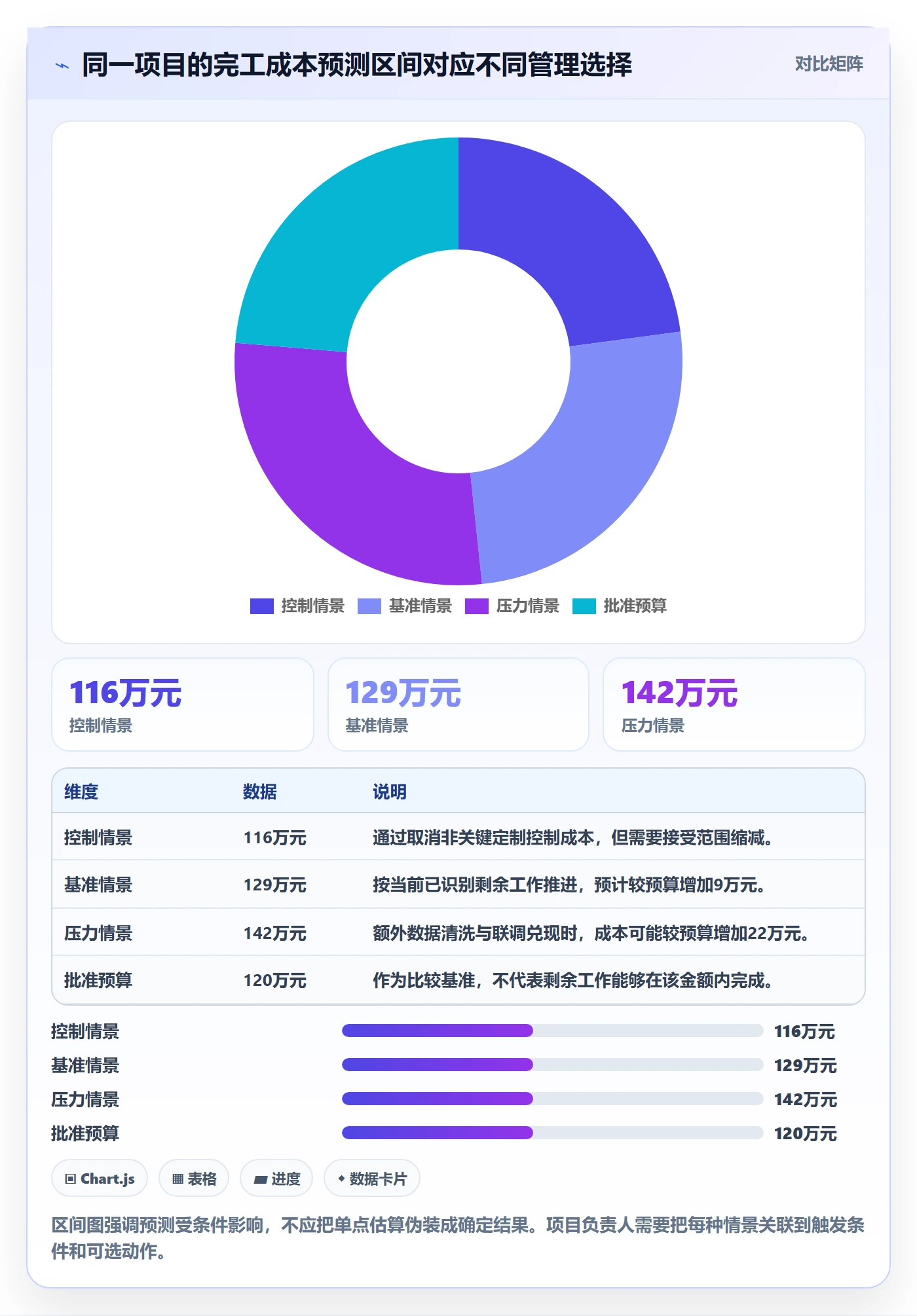Open the 142万元 压力情景 data card

[734, 704]
